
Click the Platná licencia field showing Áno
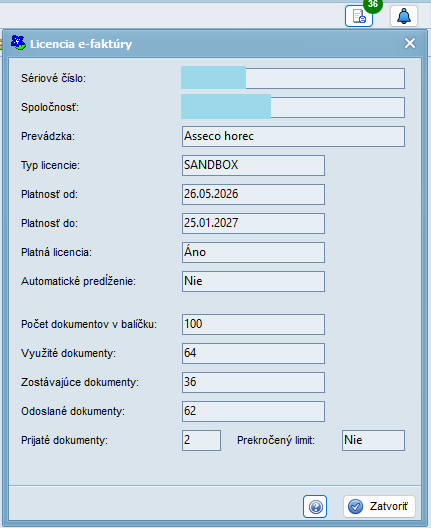[253, 252]
